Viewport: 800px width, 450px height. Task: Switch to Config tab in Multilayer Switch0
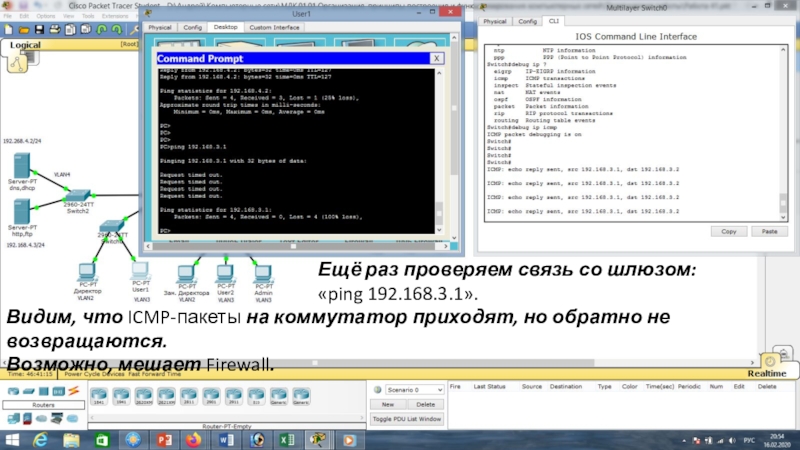527,21
